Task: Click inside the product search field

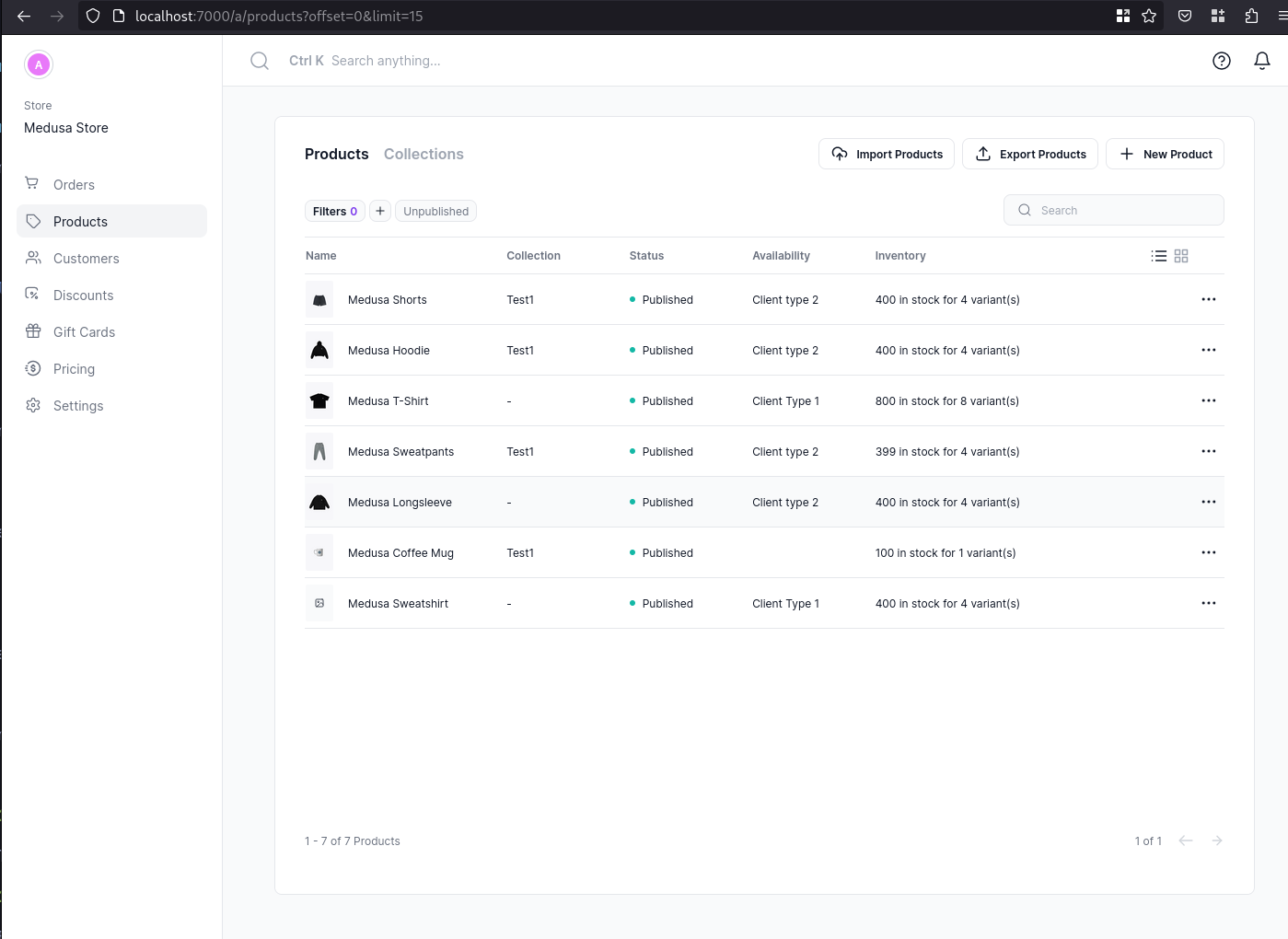Action: click(1113, 210)
